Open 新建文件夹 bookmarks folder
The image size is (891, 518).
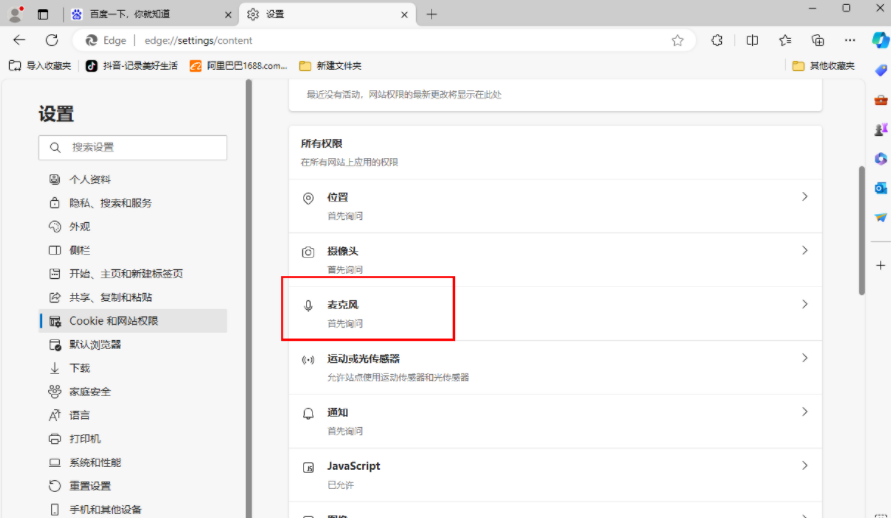pos(330,66)
